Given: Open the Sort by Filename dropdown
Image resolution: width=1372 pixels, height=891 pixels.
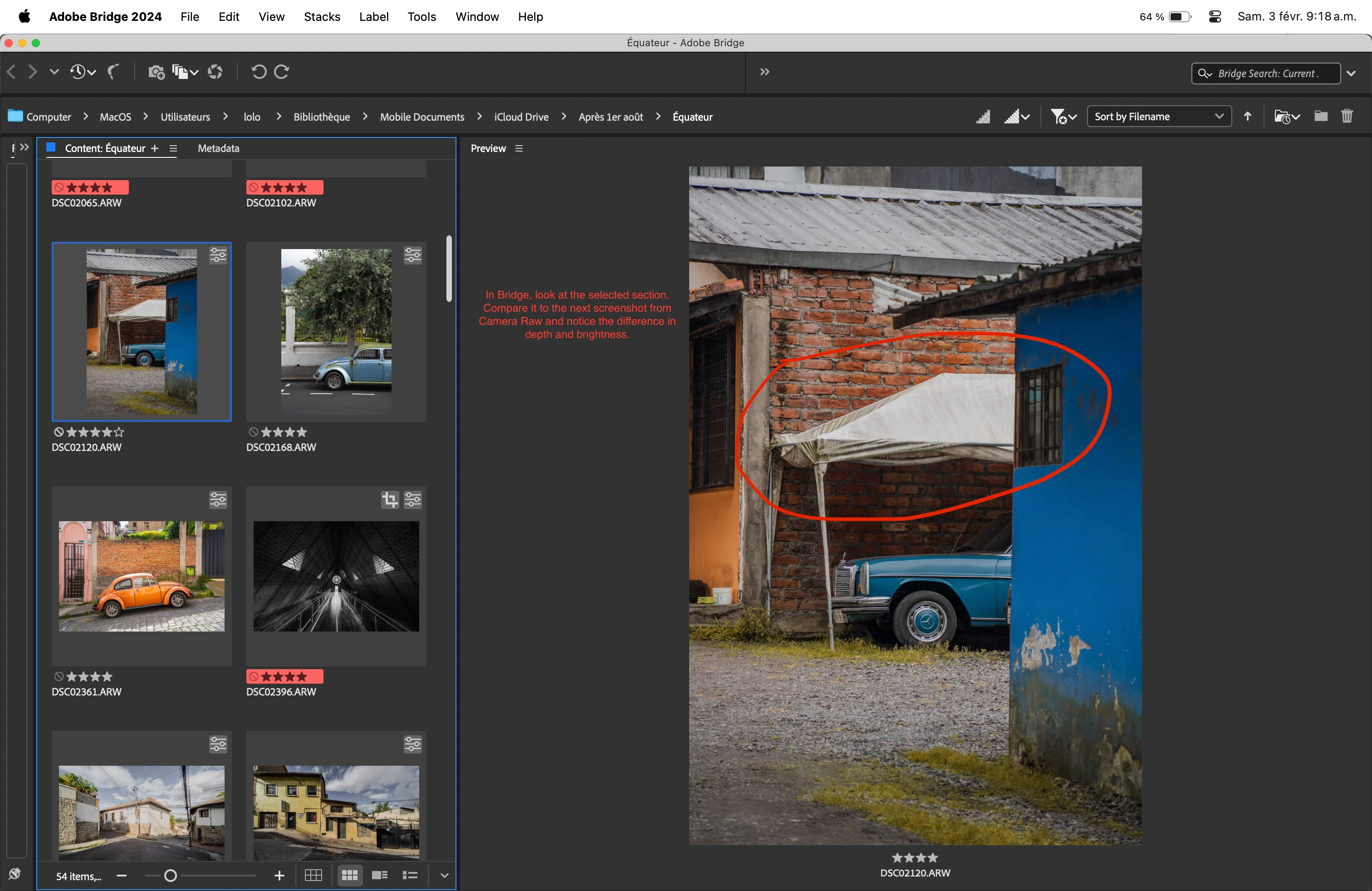Looking at the screenshot, I should coord(1159,117).
